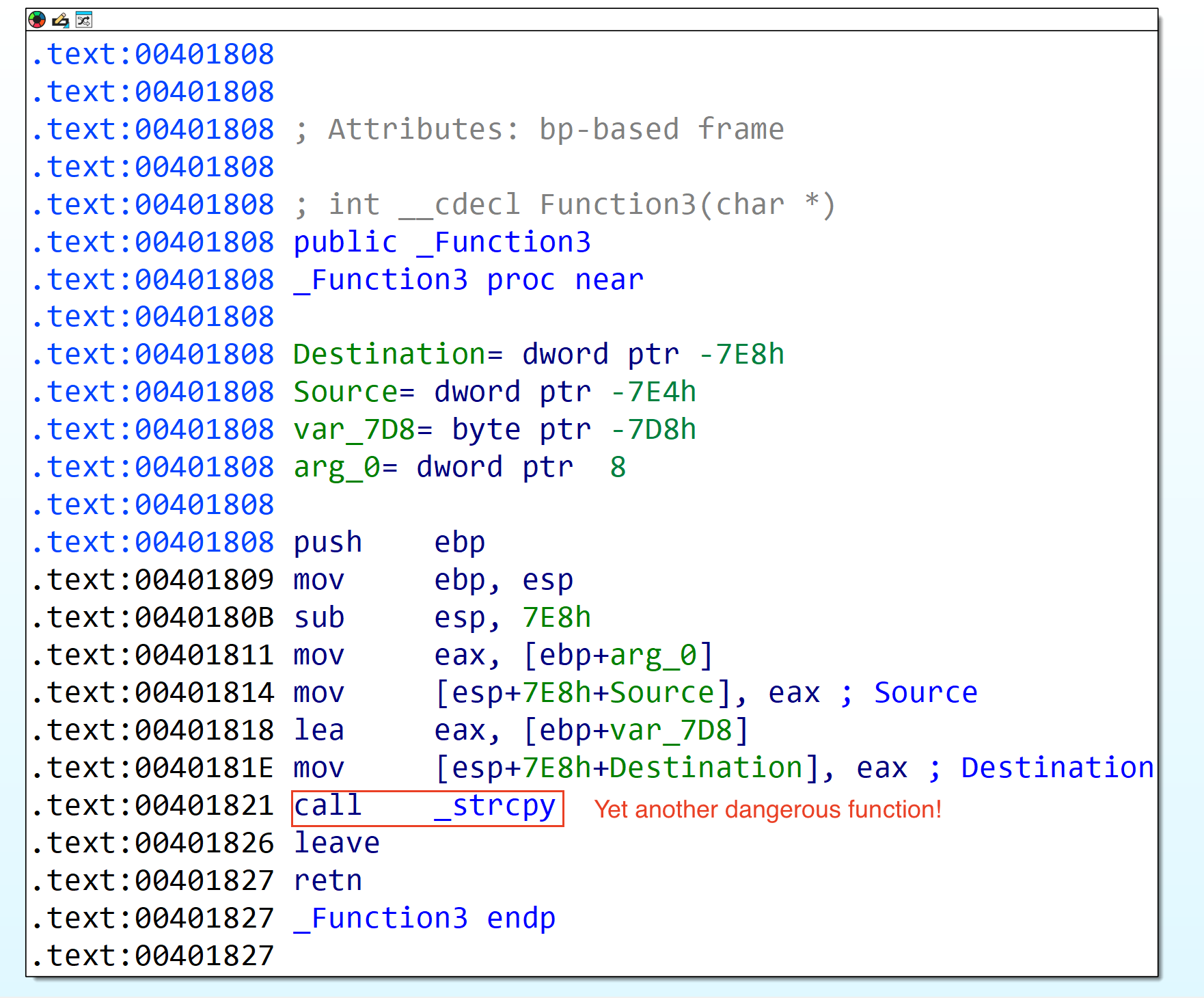
Task: Click the pencil edit node icon
Action: (x=61, y=21)
